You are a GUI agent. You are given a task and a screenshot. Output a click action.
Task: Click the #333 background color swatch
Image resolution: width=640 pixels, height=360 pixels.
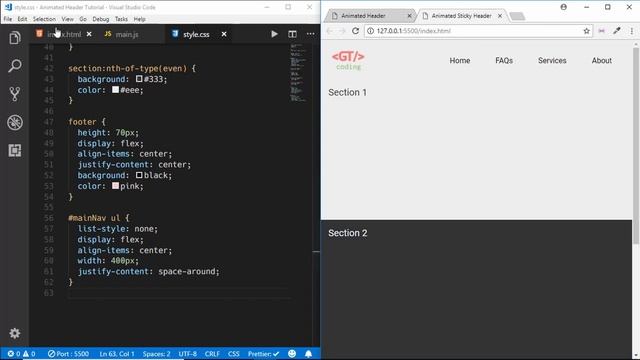[x=139, y=79]
